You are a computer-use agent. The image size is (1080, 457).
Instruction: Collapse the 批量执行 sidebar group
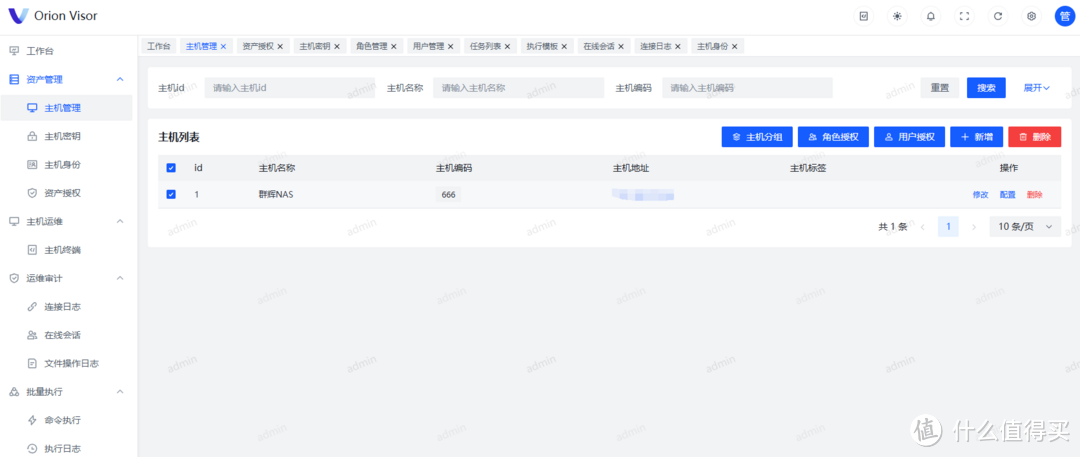[x=66, y=392]
